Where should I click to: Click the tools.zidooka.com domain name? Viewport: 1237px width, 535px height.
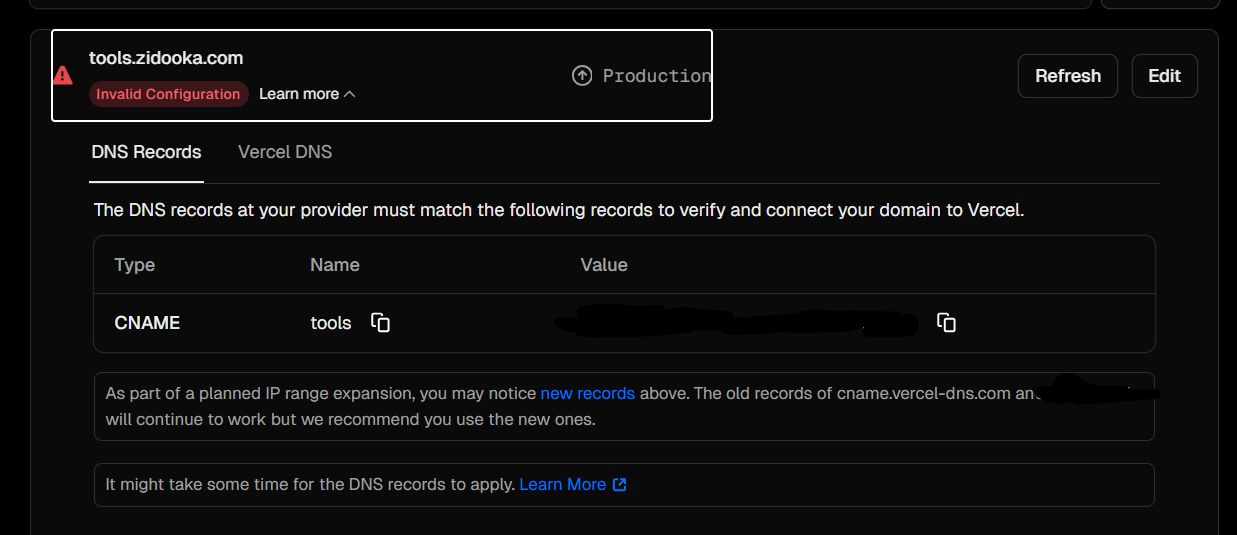166,58
